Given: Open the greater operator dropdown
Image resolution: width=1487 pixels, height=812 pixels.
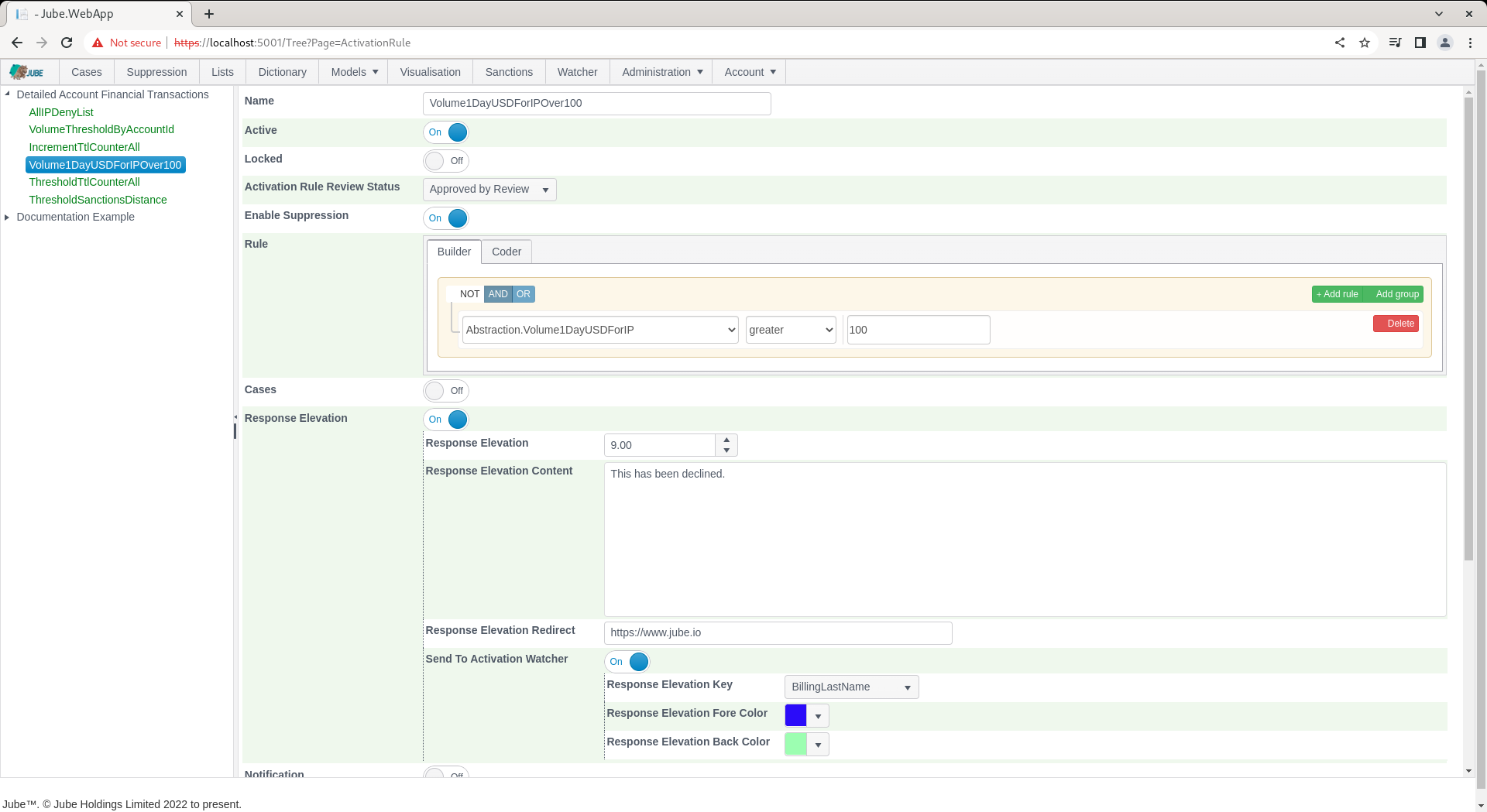Looking at the screenshot, I should click(791, 330).
